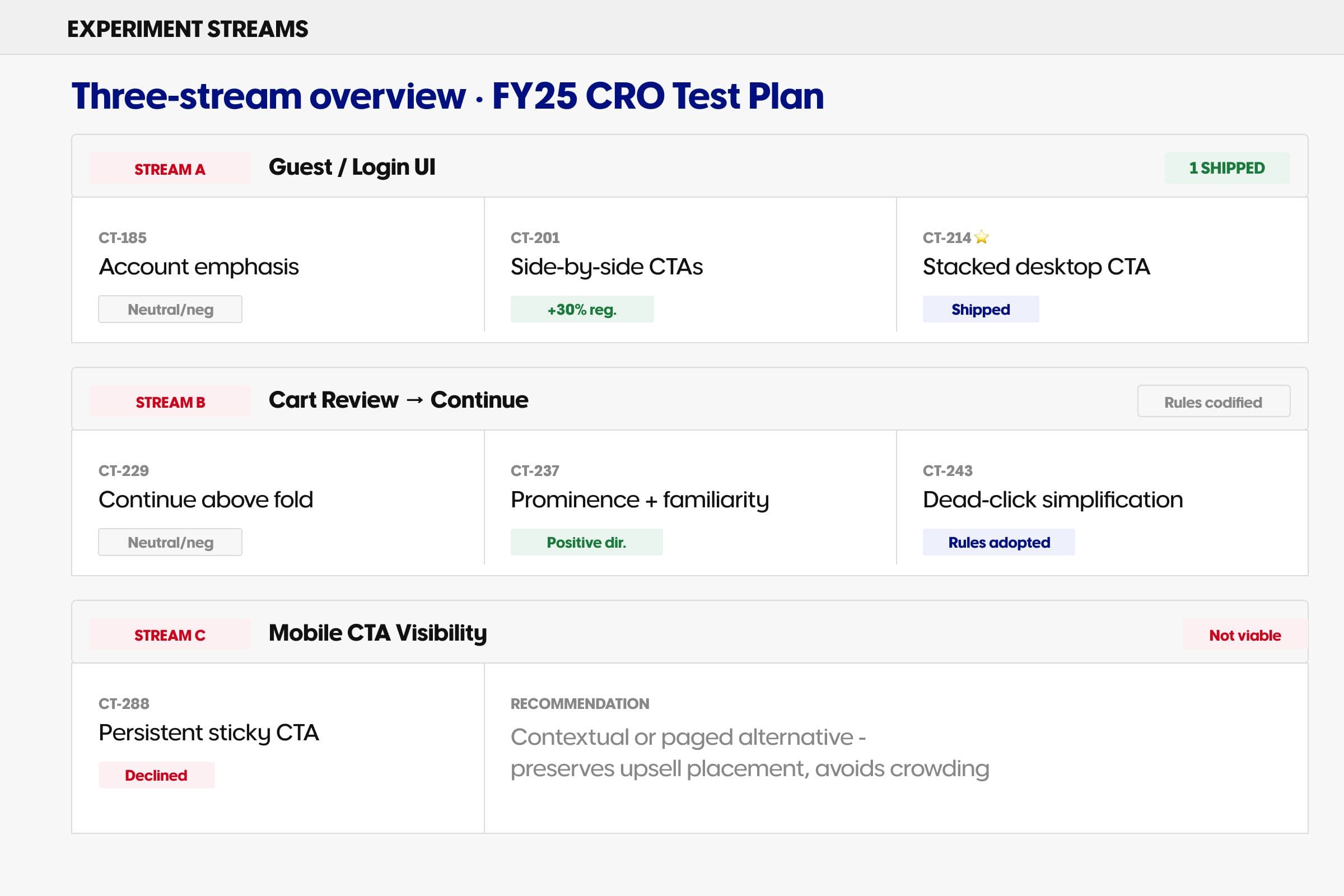Select the +30% reg. result tag
This screenshot has height=896, width=1344.
point(582,309)
